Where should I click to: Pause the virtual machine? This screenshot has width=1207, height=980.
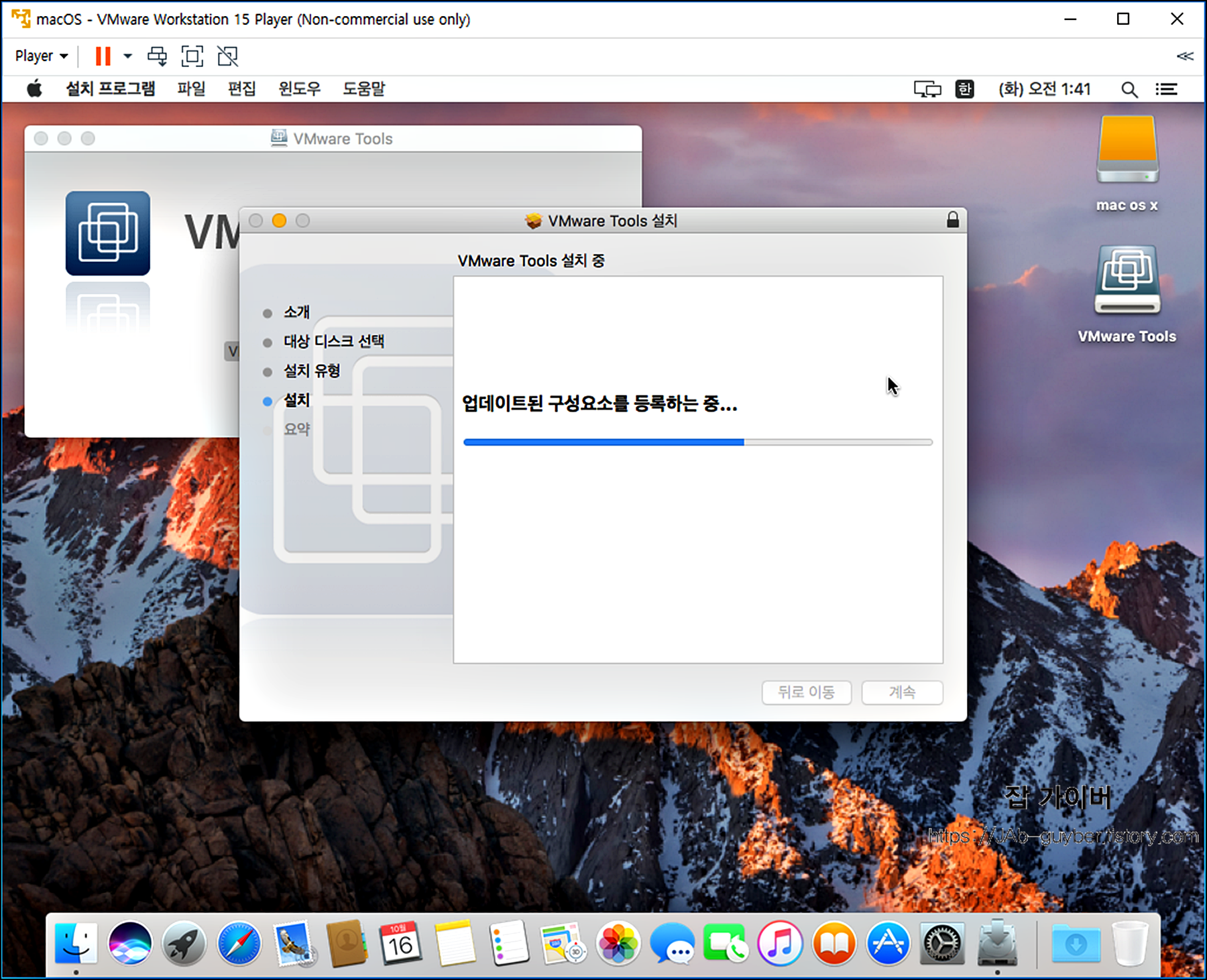pos(103,56)
